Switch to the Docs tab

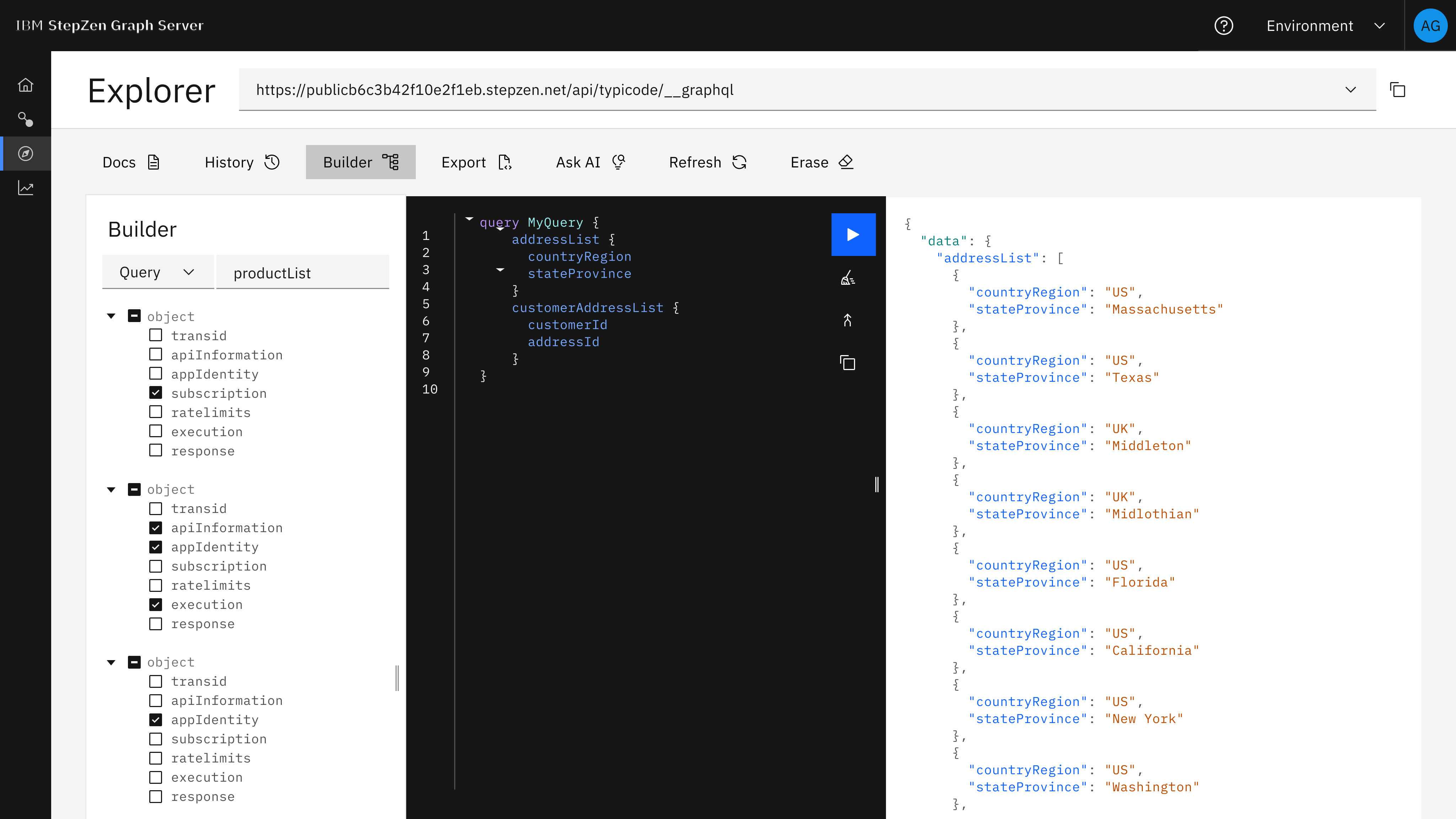(x=132, y=162)
